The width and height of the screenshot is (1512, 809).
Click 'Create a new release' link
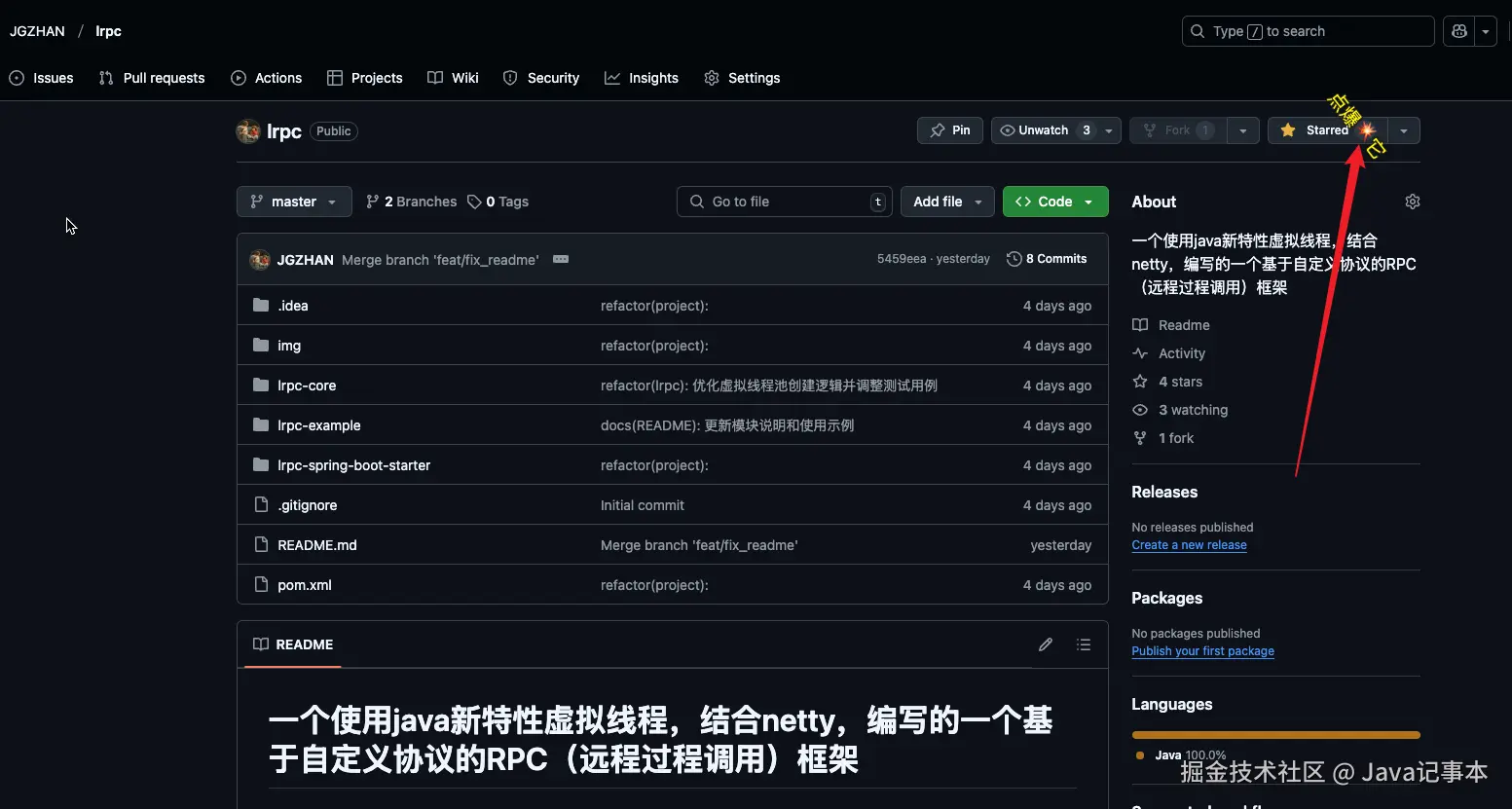click(1189, 545)
